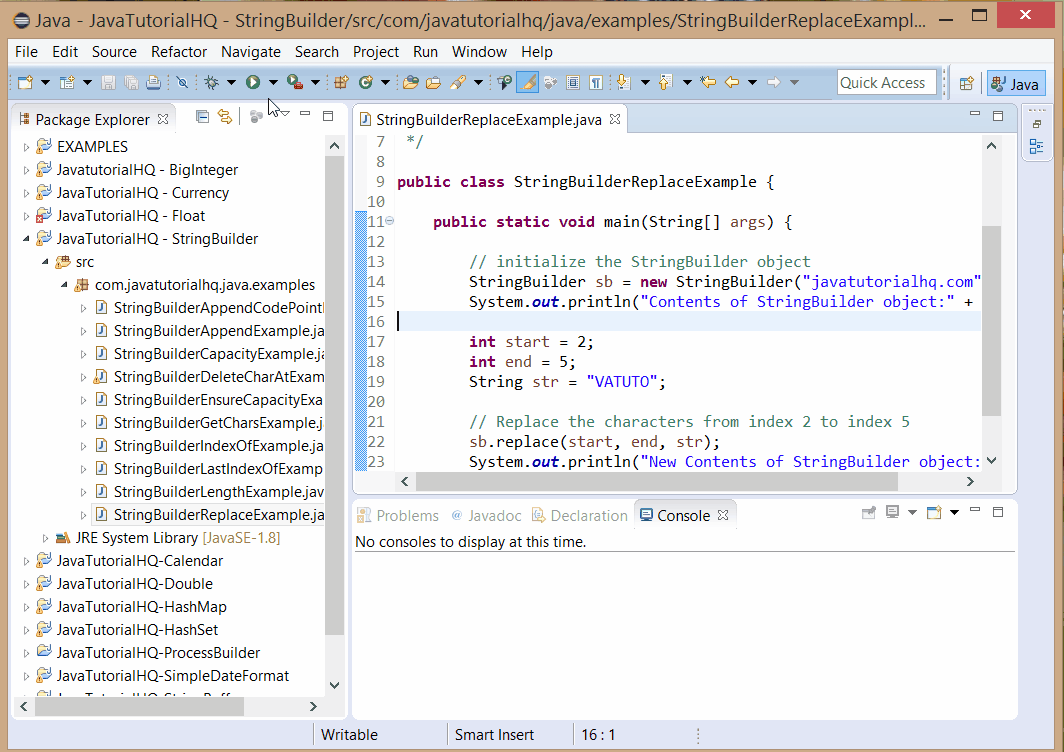This screenshot has width=1064, height=752.
Task: Click the Run button in the toolbar
Action: [x=253, y=82]
